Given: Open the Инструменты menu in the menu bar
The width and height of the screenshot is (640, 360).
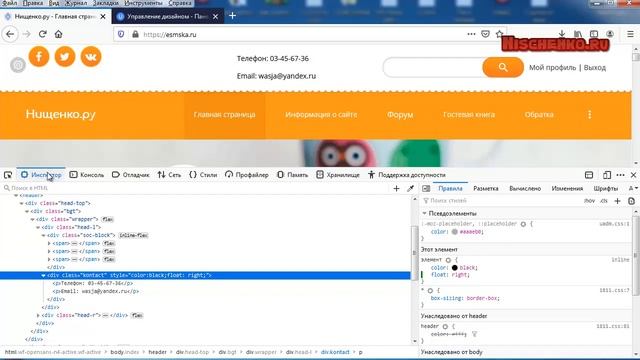Looking at the screenshot, I should point(143,3).
